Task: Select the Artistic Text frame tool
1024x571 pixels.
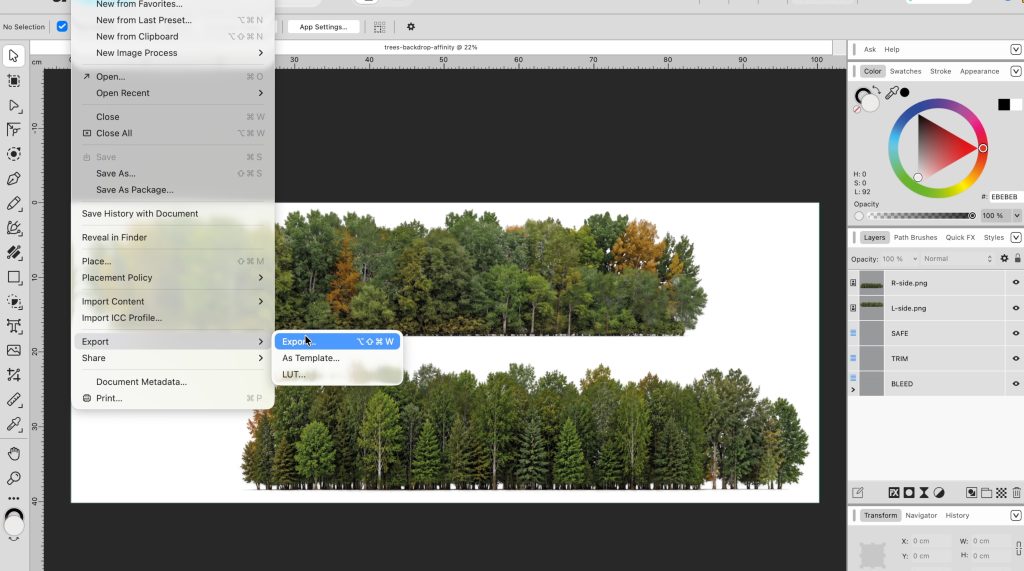Action: click(x=14, y=326)
